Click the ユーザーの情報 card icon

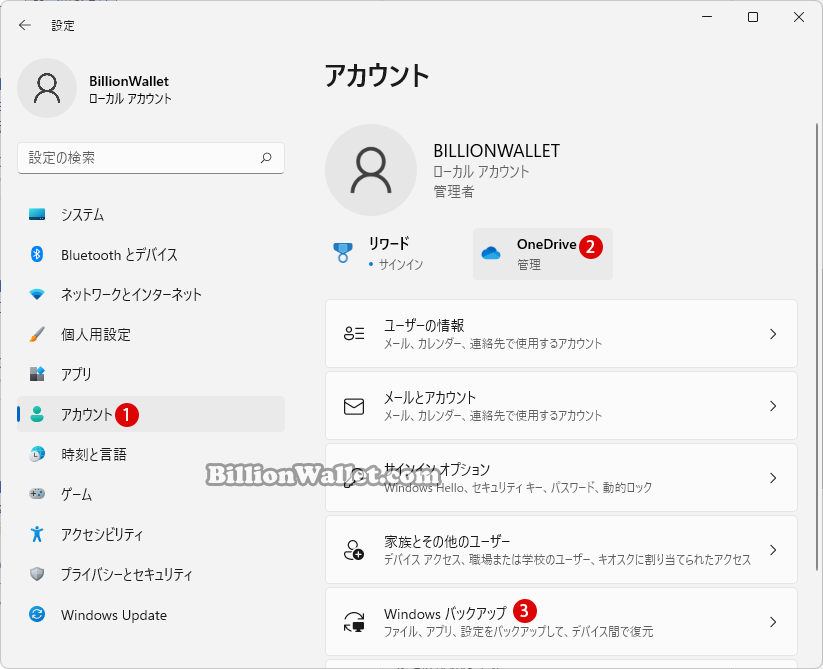pos(354,333)
